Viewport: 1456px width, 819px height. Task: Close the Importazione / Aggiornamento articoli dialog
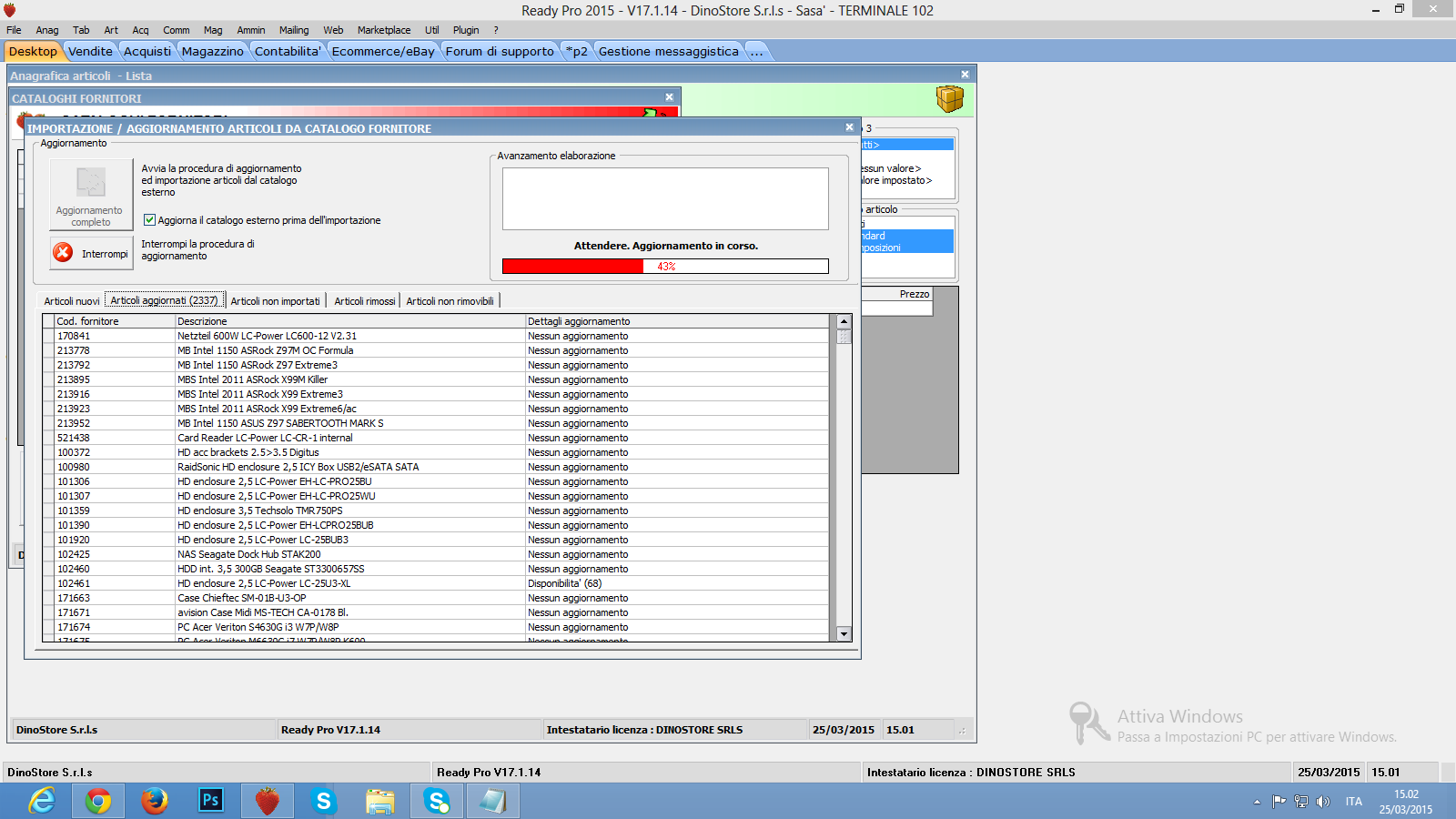pyautogui.click(x=849, y=127)
